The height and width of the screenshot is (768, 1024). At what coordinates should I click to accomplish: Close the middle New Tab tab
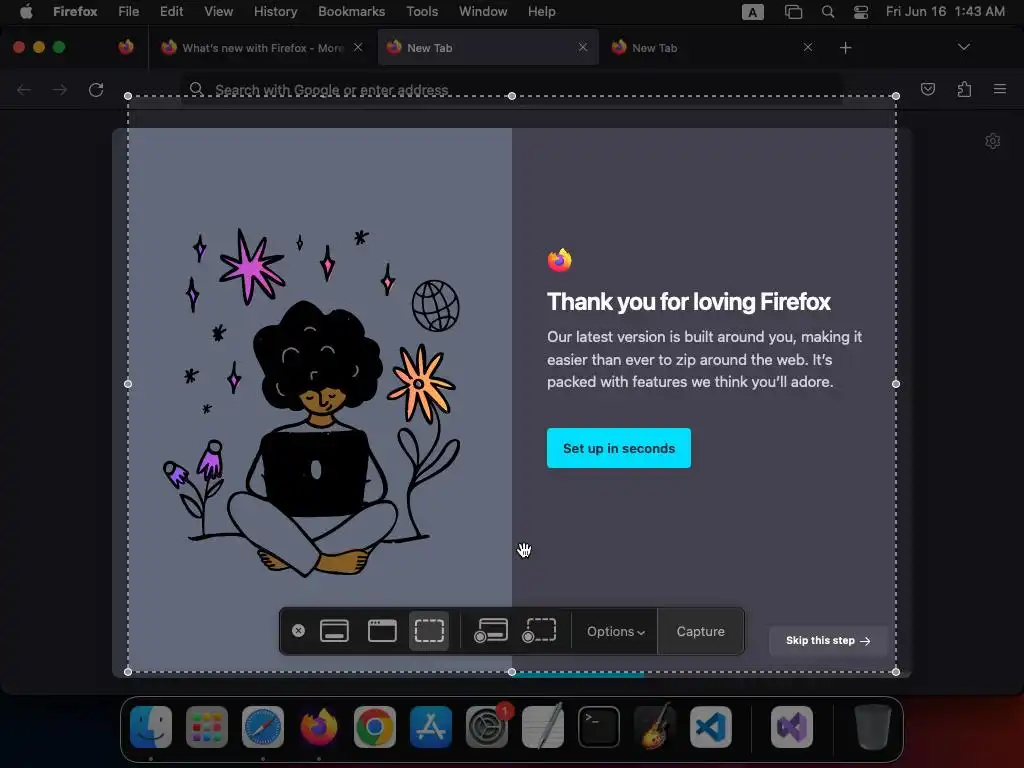click(583, 47)
